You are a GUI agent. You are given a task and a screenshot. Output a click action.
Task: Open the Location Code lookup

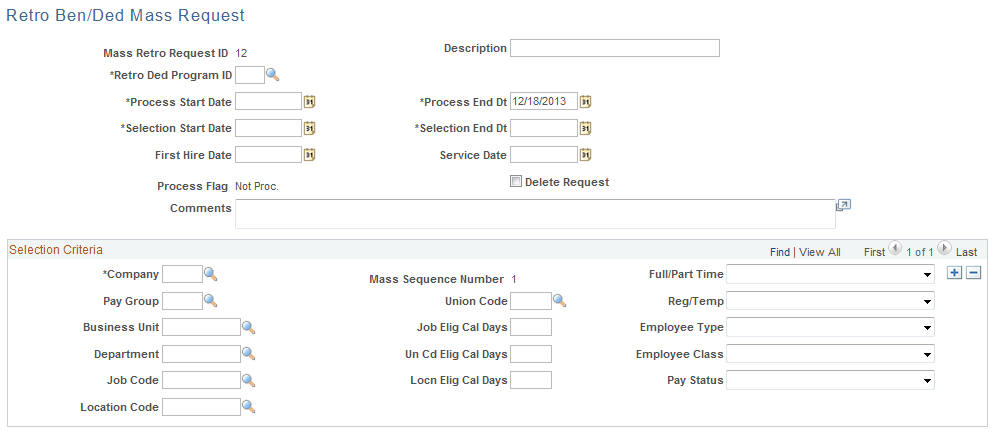tap(248, 407)
